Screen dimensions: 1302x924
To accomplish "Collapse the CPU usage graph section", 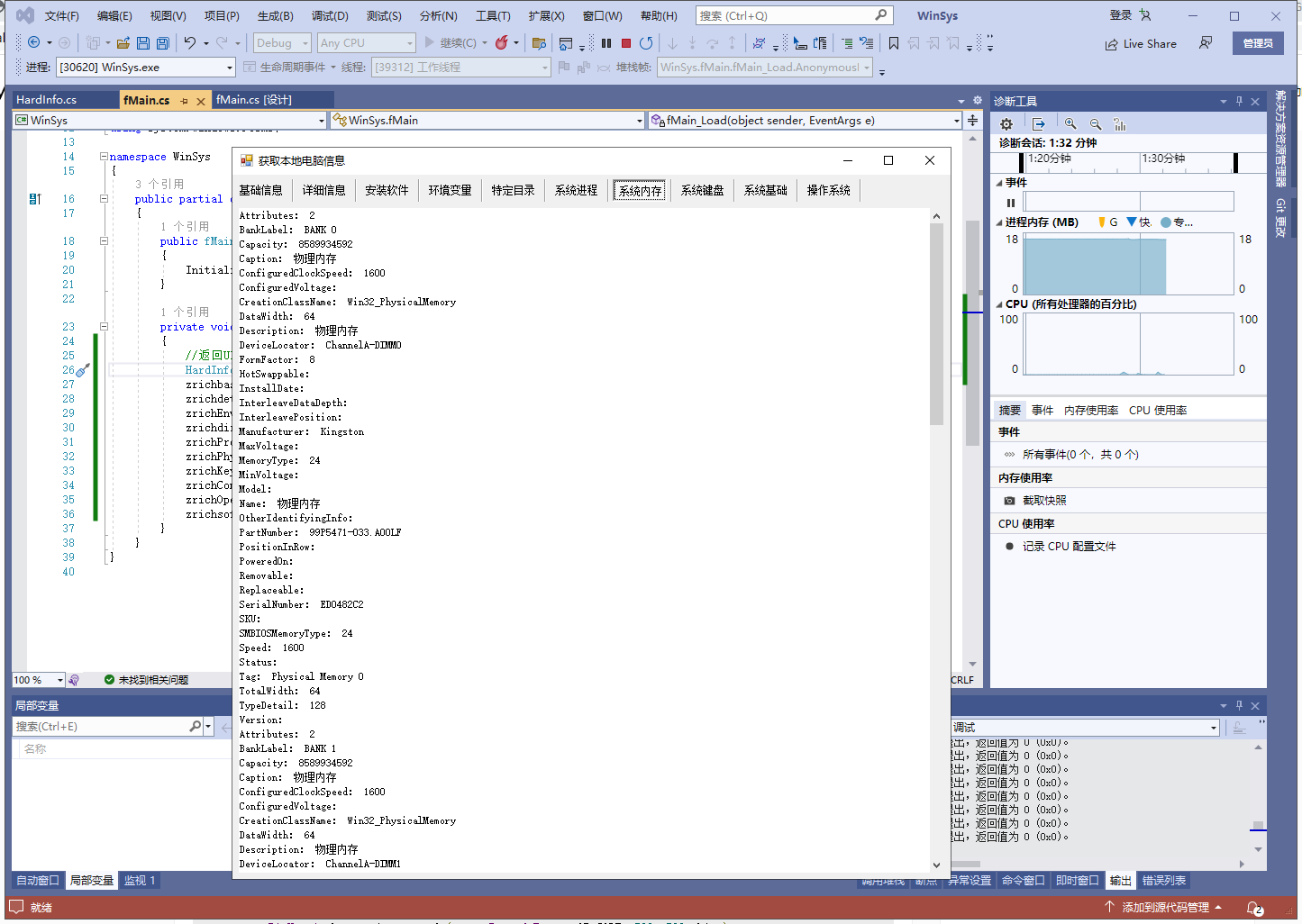I will pos(998,304).
